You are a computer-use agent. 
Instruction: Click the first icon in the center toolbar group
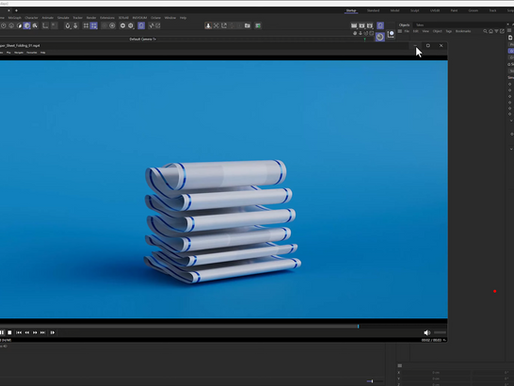208,26
